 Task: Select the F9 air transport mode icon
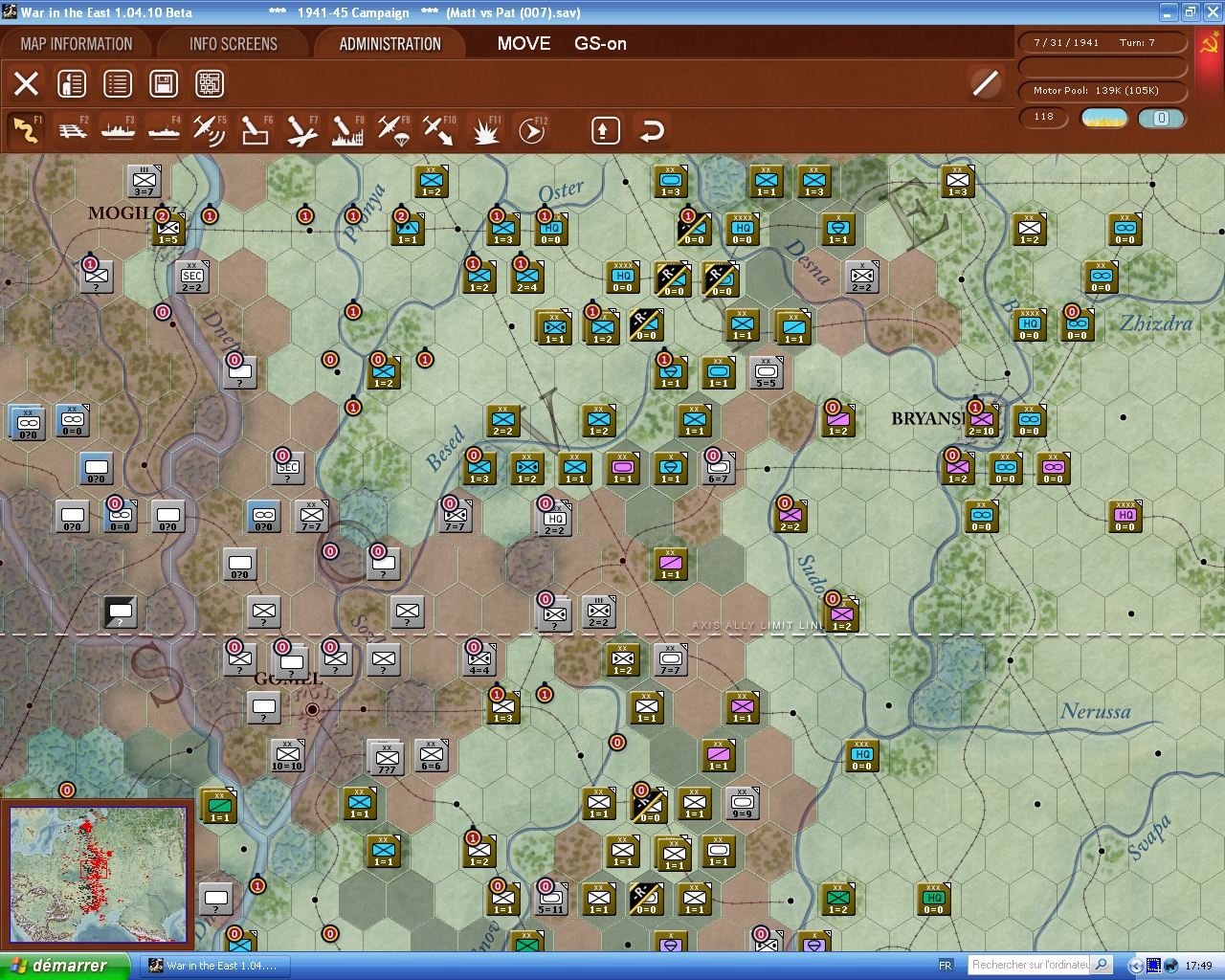393,129
